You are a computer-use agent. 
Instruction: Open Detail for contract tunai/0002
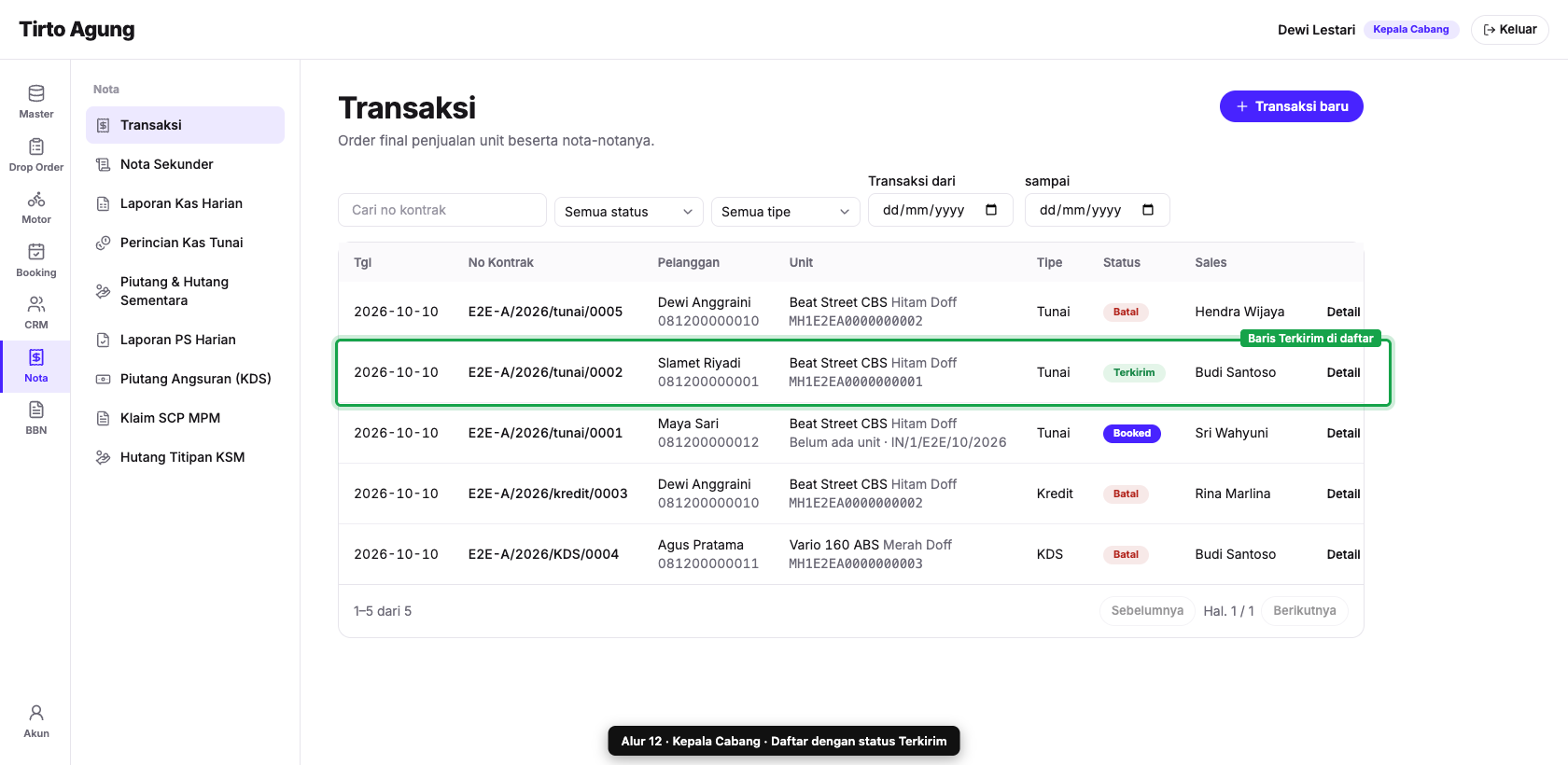click(x=1343, y=372)
